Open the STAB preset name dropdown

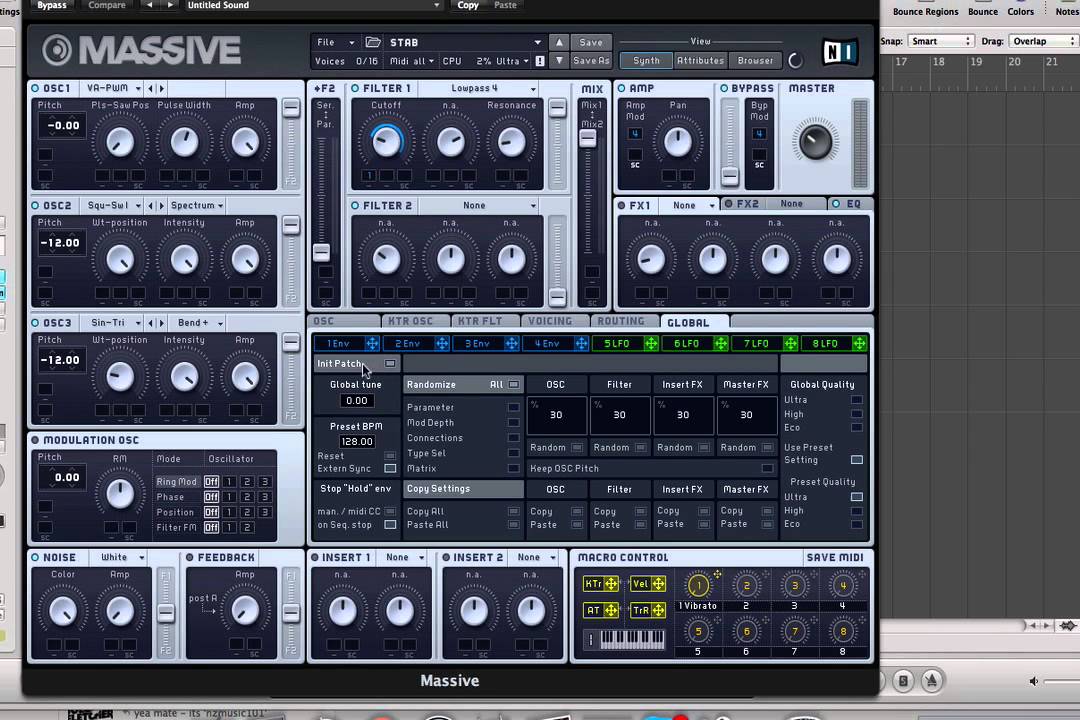pyautogui.click(x=465, y=43)
